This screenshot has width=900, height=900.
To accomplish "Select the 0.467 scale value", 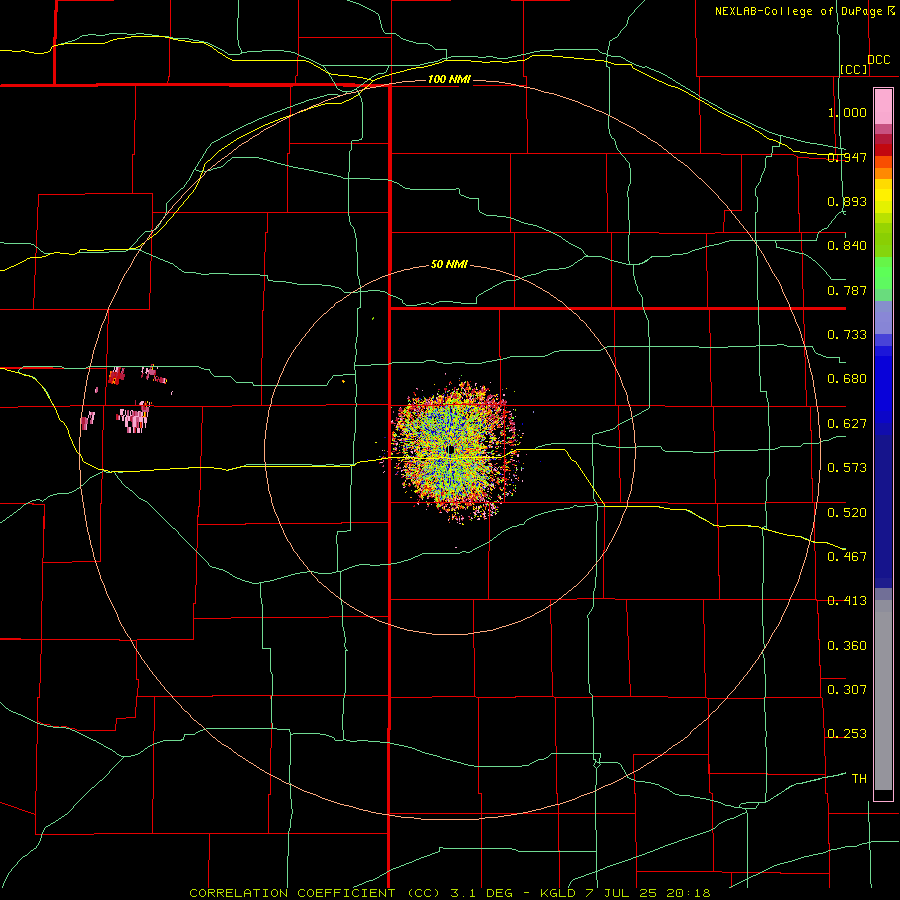I will (847, 557).
